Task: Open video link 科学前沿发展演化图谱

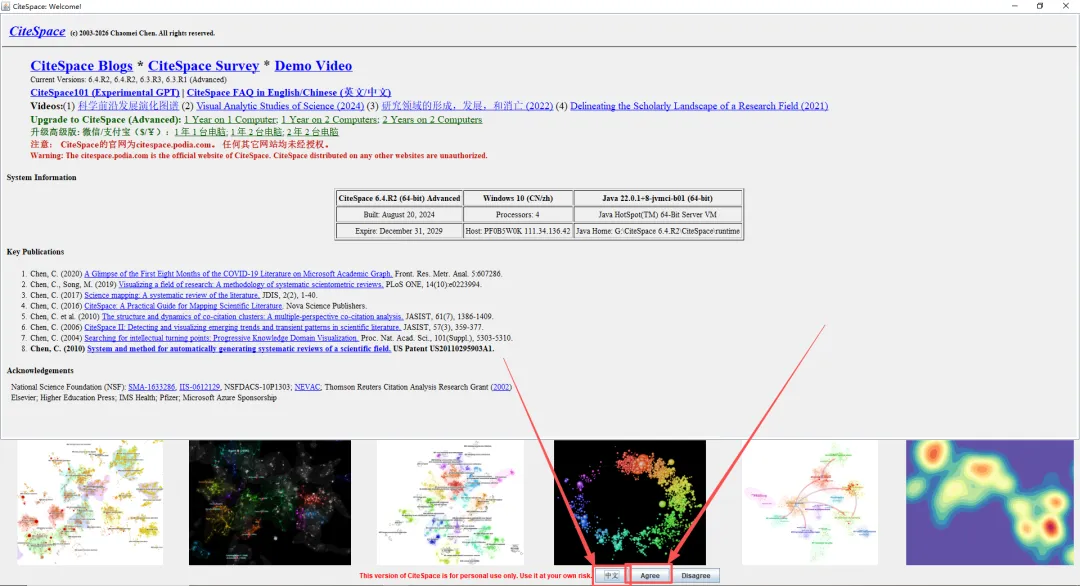Action: click(x=128, y=106)
